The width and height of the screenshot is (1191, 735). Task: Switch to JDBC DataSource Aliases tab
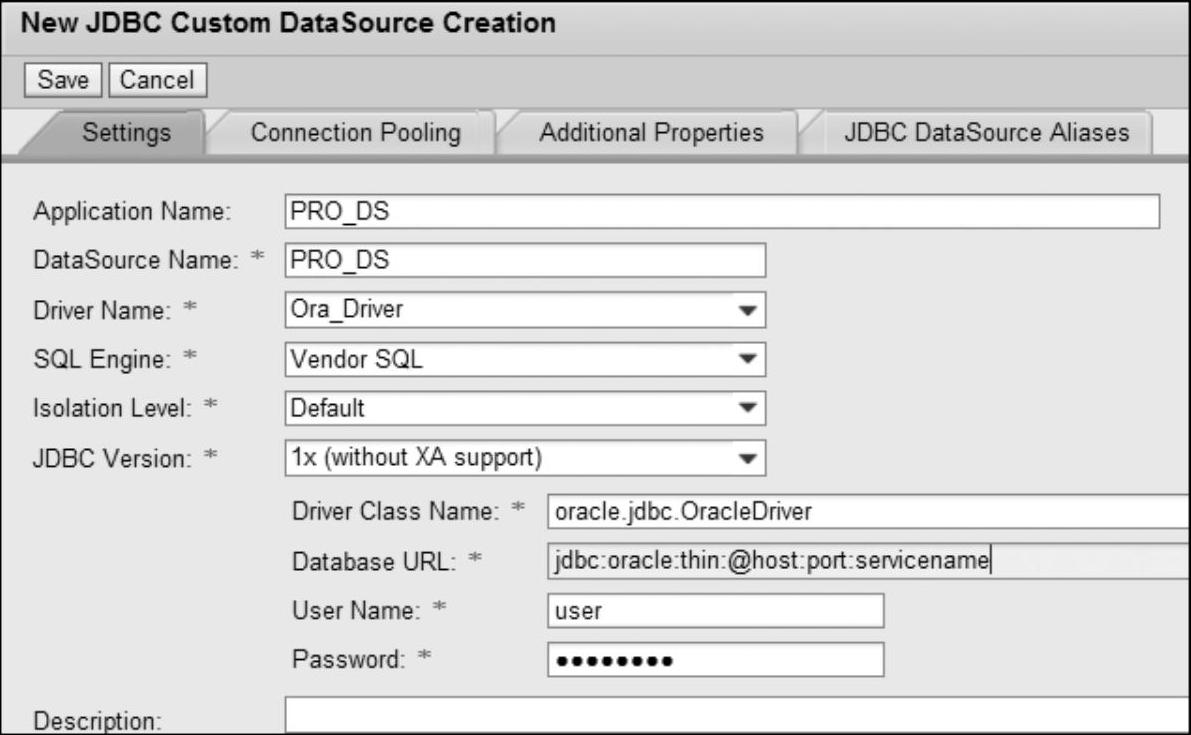tap(986, 133)
